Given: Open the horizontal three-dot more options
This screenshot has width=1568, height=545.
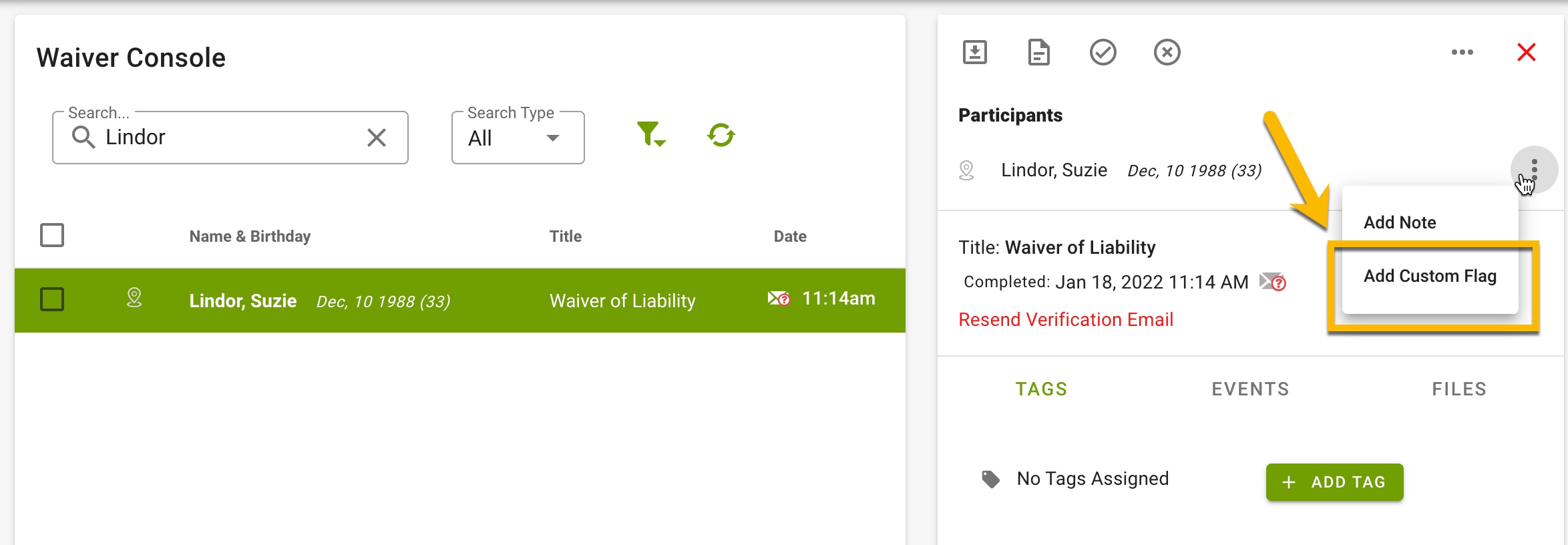Looking at the screenshot, I should pyautogui.click(x=1462, y=52).
